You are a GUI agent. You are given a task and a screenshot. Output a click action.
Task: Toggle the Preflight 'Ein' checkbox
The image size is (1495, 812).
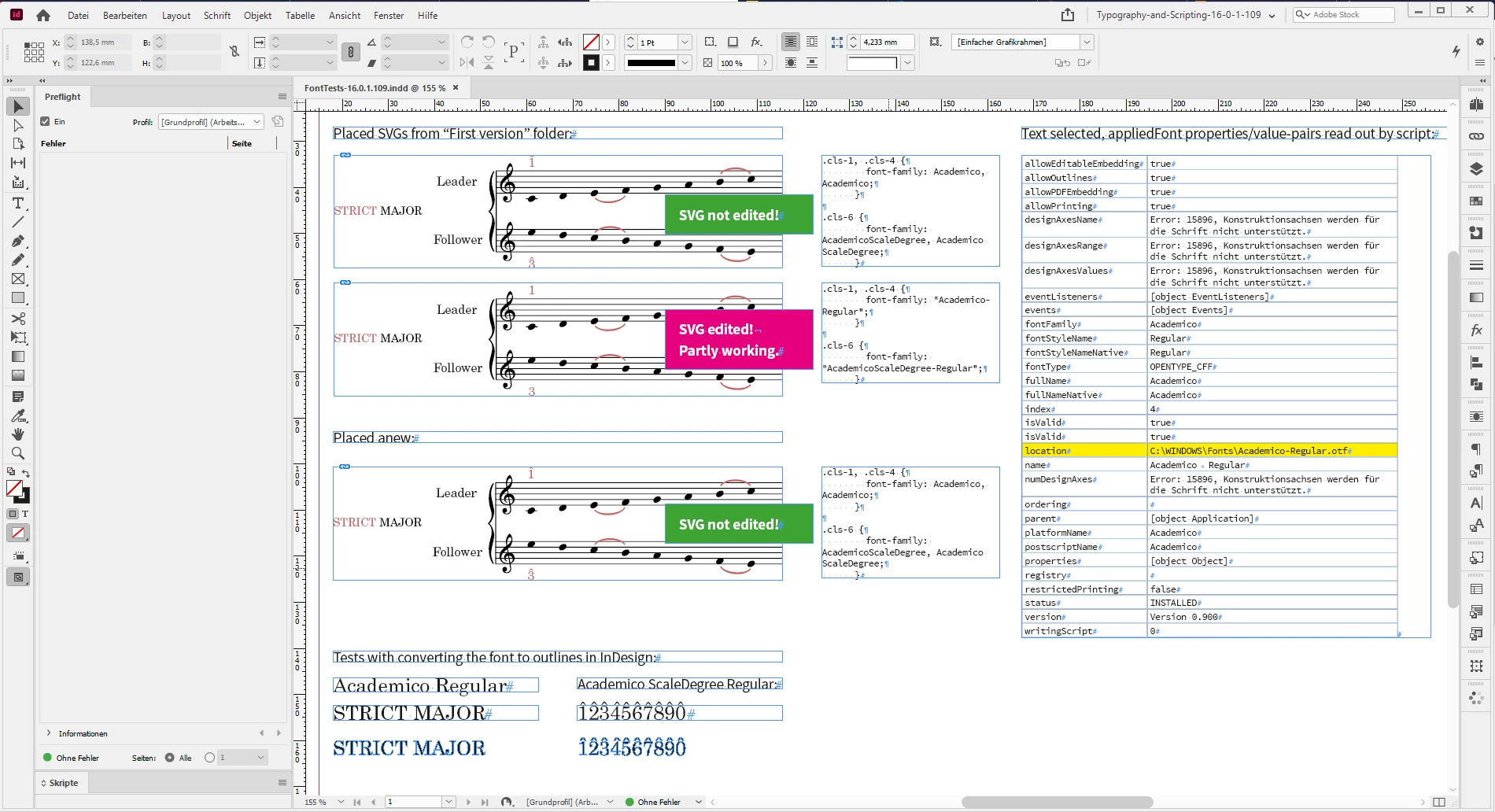pyautogui.click(x=46, y=122)
